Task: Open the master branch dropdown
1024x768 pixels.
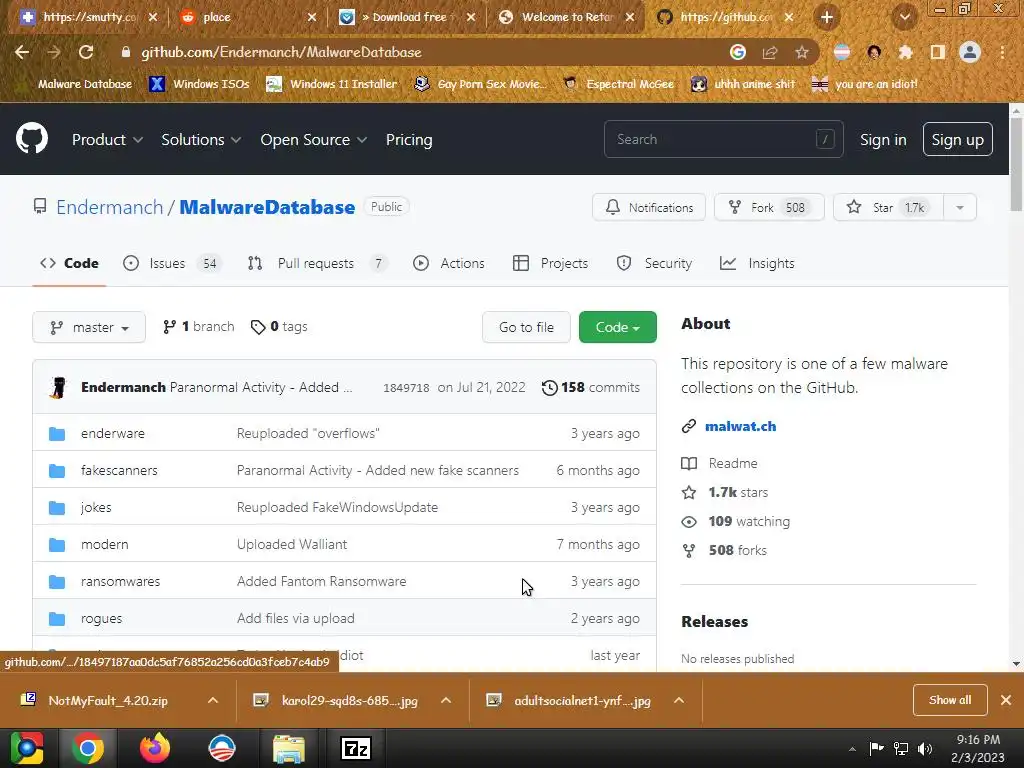Action: click(89, 327)
